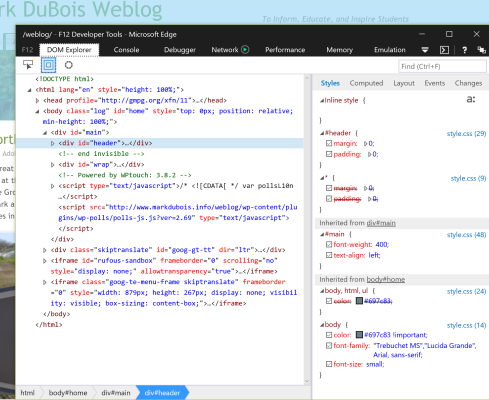Activate the Select element tool icon
The image size is (489, 400).
[x=28, y=65]
